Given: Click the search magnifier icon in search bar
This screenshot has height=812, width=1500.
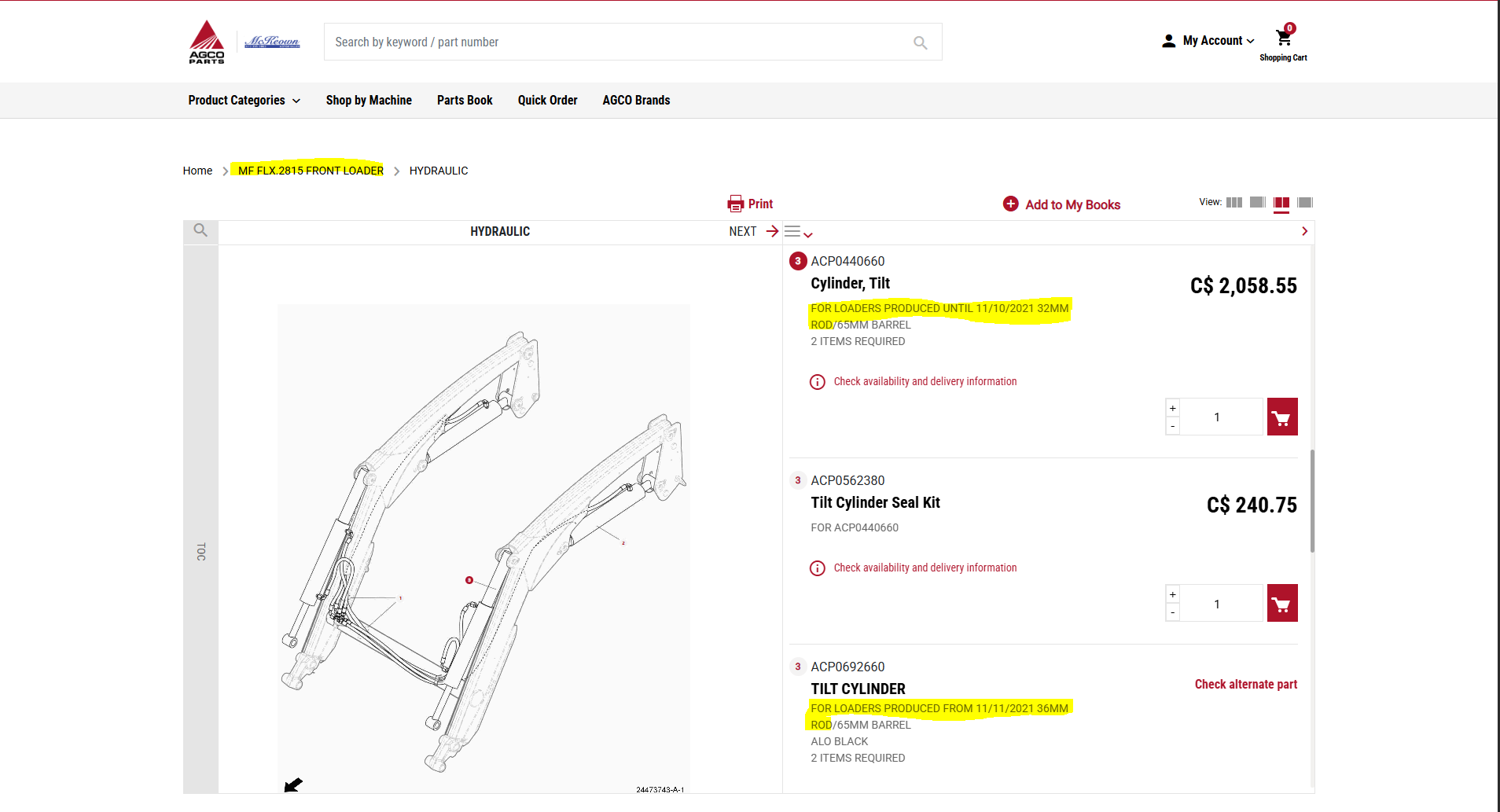Looking at the screenshot, I should [x=920, y=42].
